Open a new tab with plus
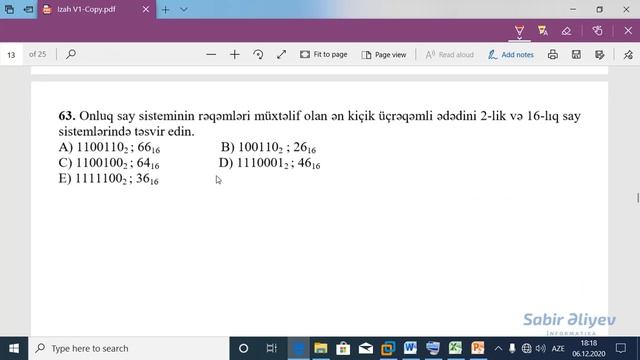The image size is (640, 360). click(165, 9)
